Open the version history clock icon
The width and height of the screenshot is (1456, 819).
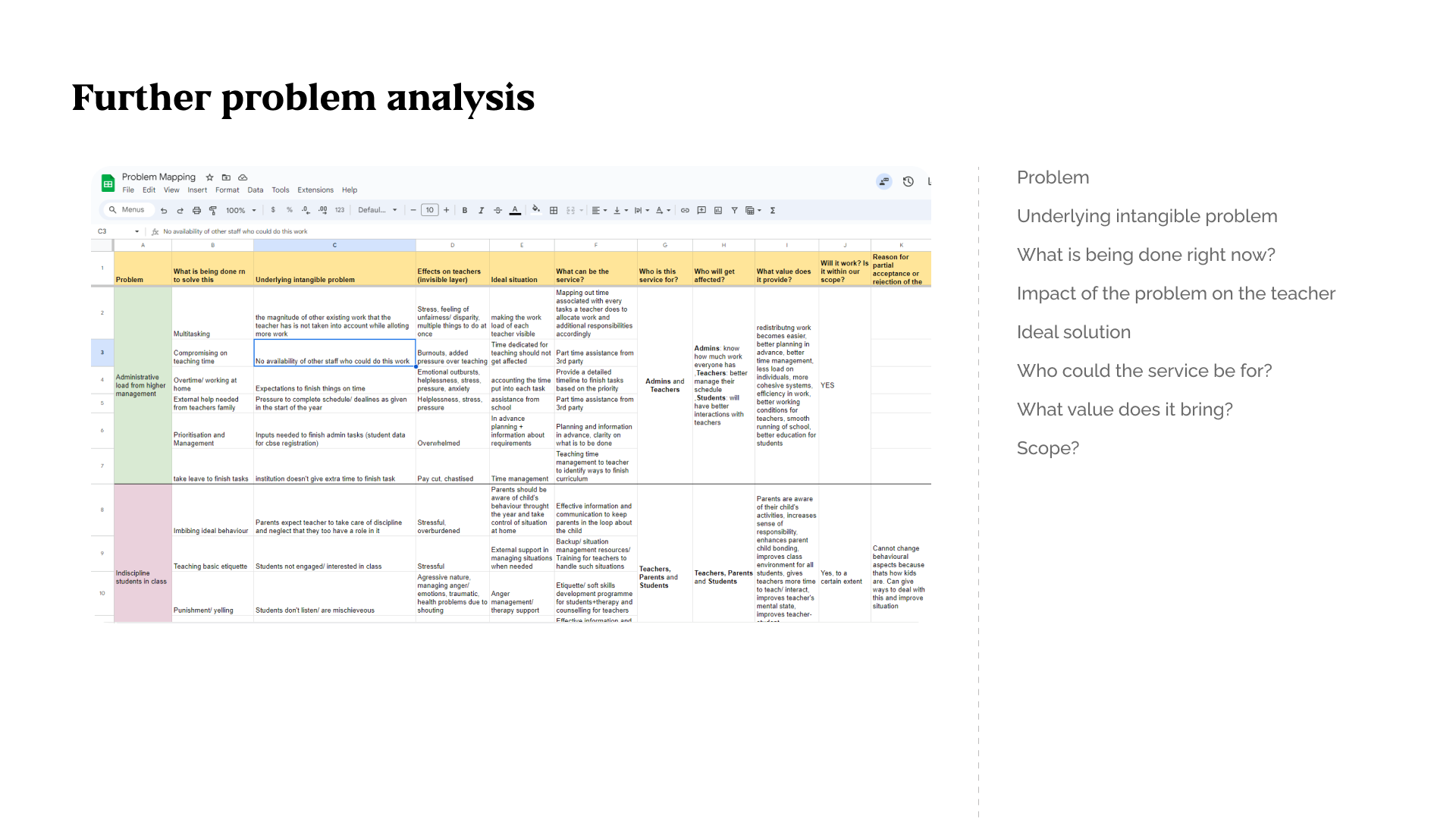[x=908, y=182]
